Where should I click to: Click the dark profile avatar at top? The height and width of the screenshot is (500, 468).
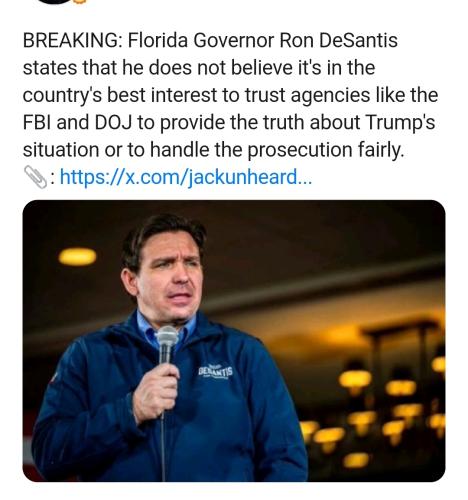(x=55, y=2)
